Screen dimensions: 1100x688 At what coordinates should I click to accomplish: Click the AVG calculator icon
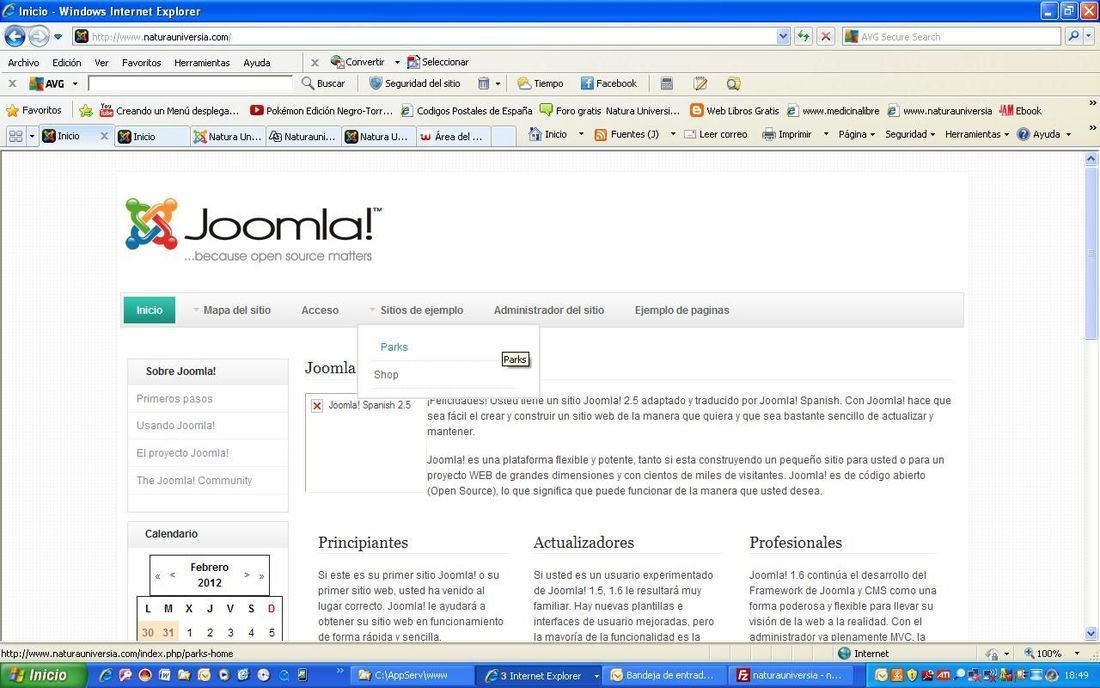pyautogui.click(x=666, y=83)
